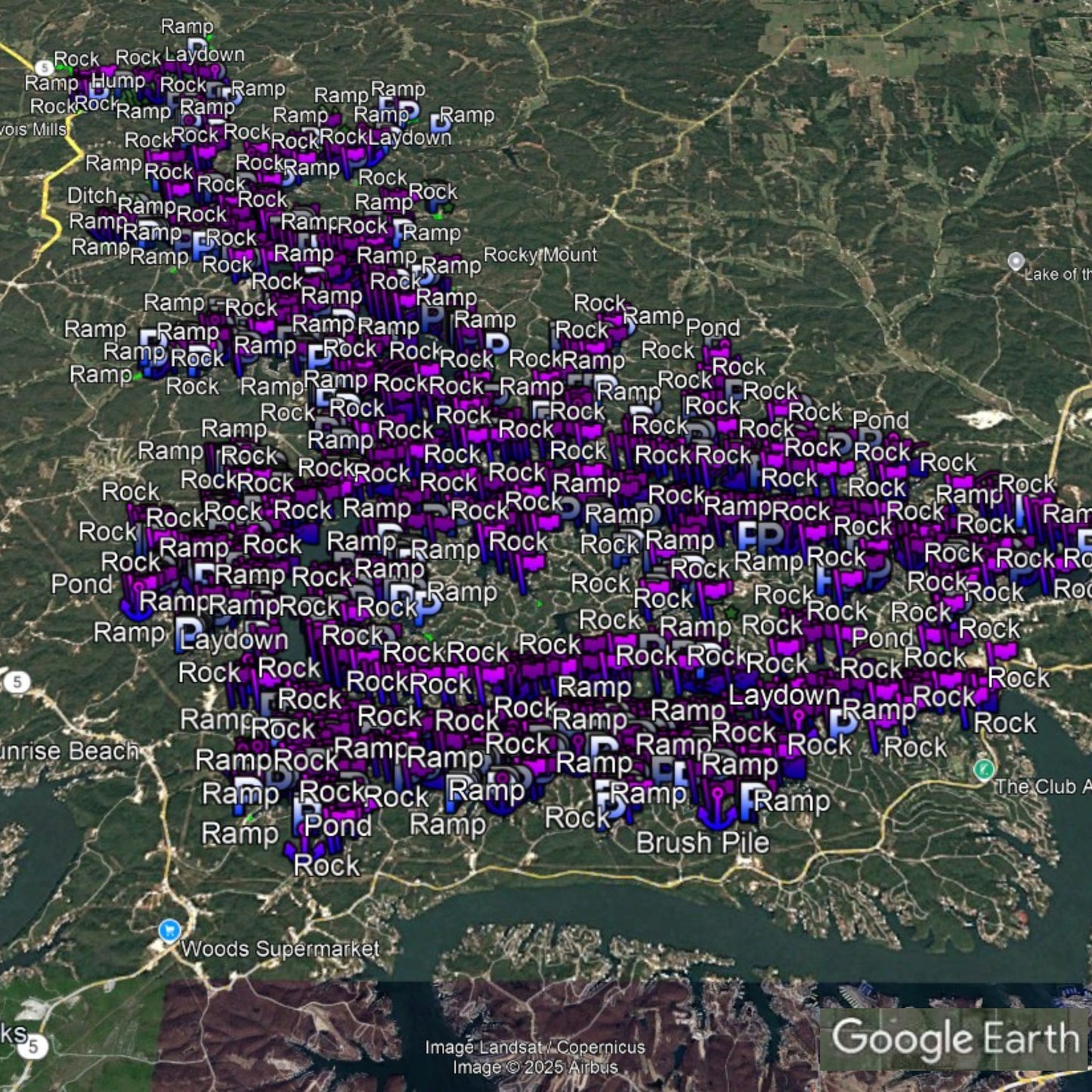Select the Hump placemark label
The height and width of the screenshot is (1092, 1092).
click(x=118, y=80)
